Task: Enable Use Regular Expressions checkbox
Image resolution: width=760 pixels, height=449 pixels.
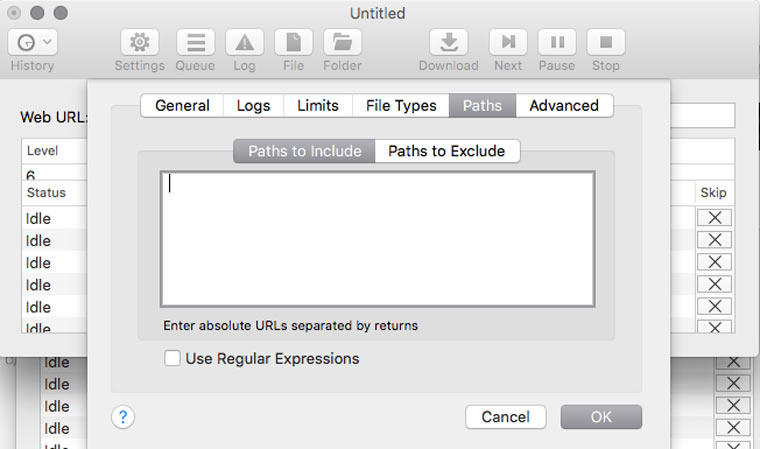Action: [173, 358]
